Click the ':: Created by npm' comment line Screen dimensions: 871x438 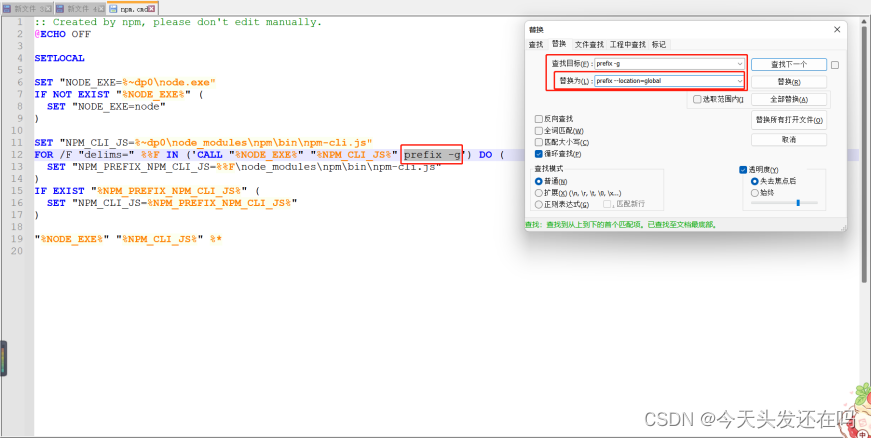[x=178, y=22]
